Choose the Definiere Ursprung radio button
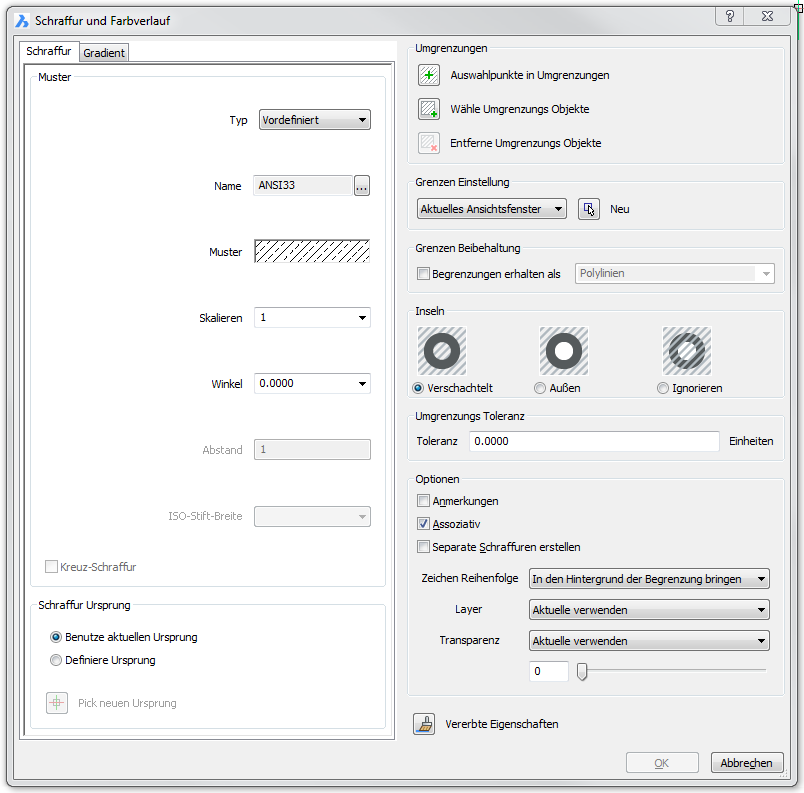 (56, 660)
